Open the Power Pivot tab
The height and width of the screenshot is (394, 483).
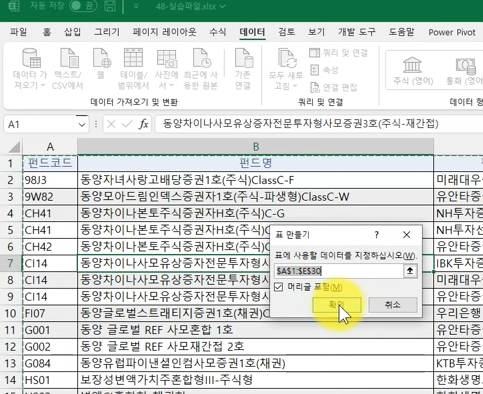point(452,32)
